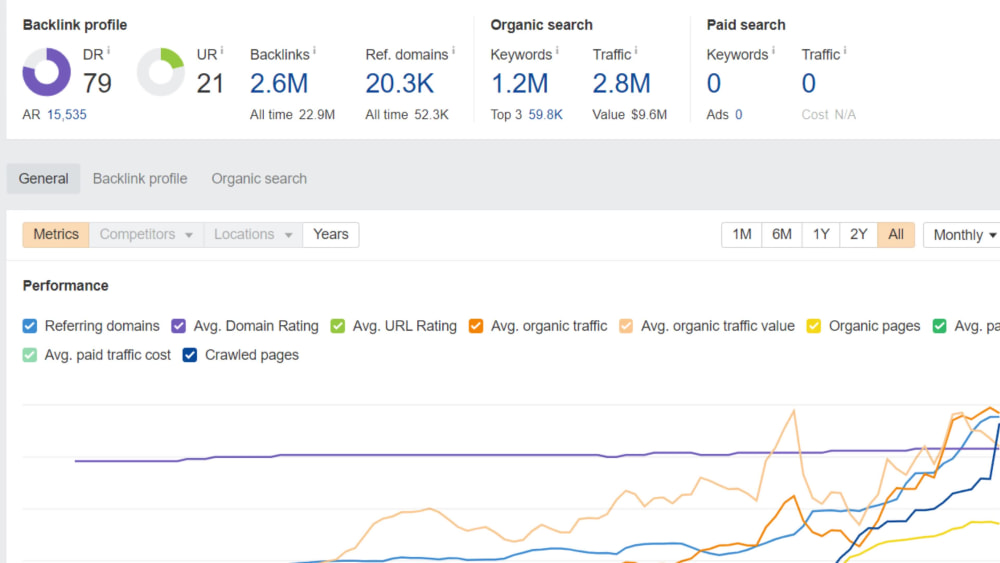Uncheck the Organic pages checkbox
Viewport: 1000px width, 563px height.
(814, 326)
